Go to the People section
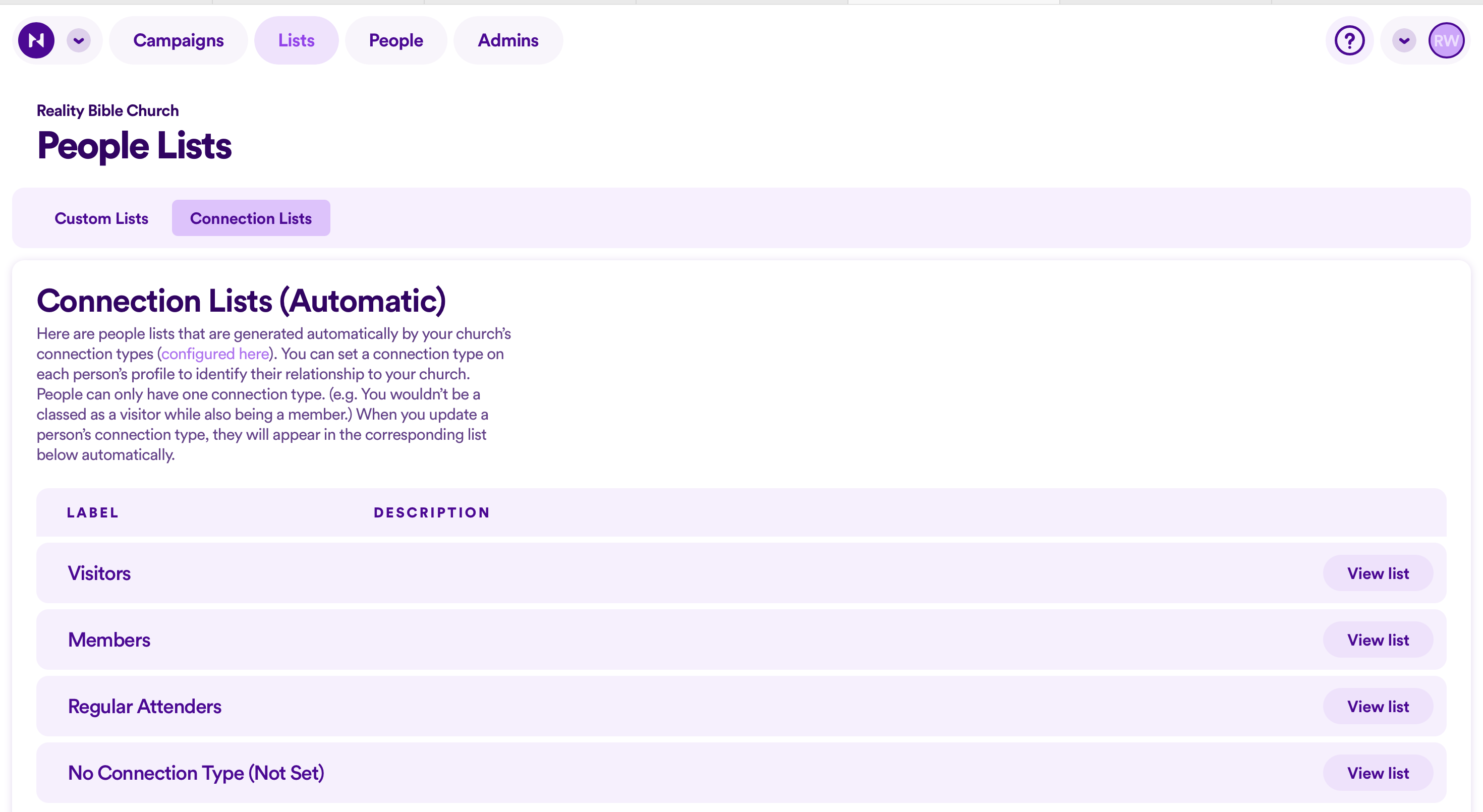 (x=396, y=40)
